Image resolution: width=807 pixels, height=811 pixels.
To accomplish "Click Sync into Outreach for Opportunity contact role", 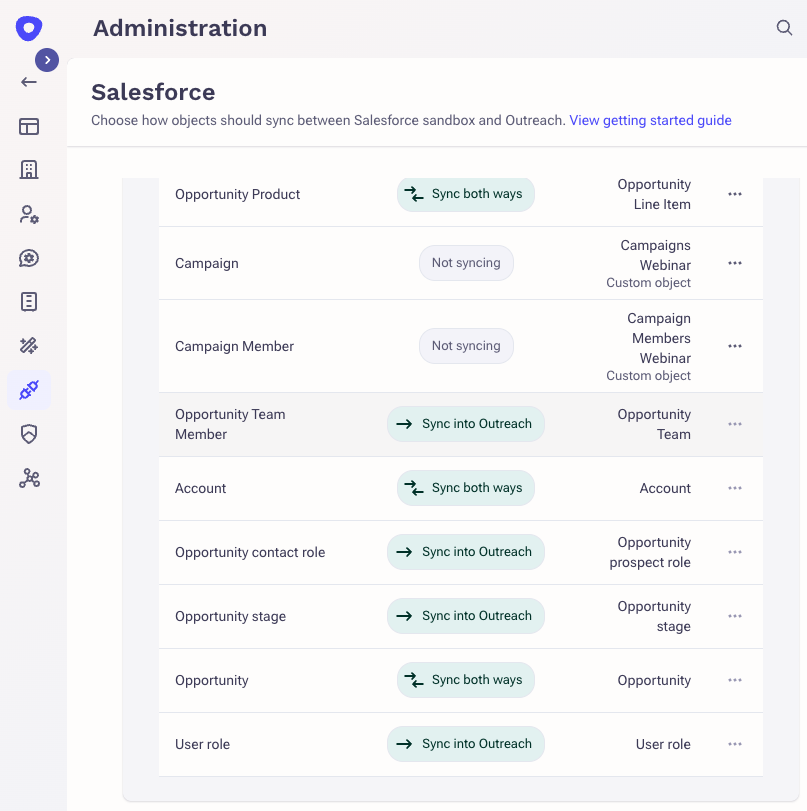I will 466,552.
